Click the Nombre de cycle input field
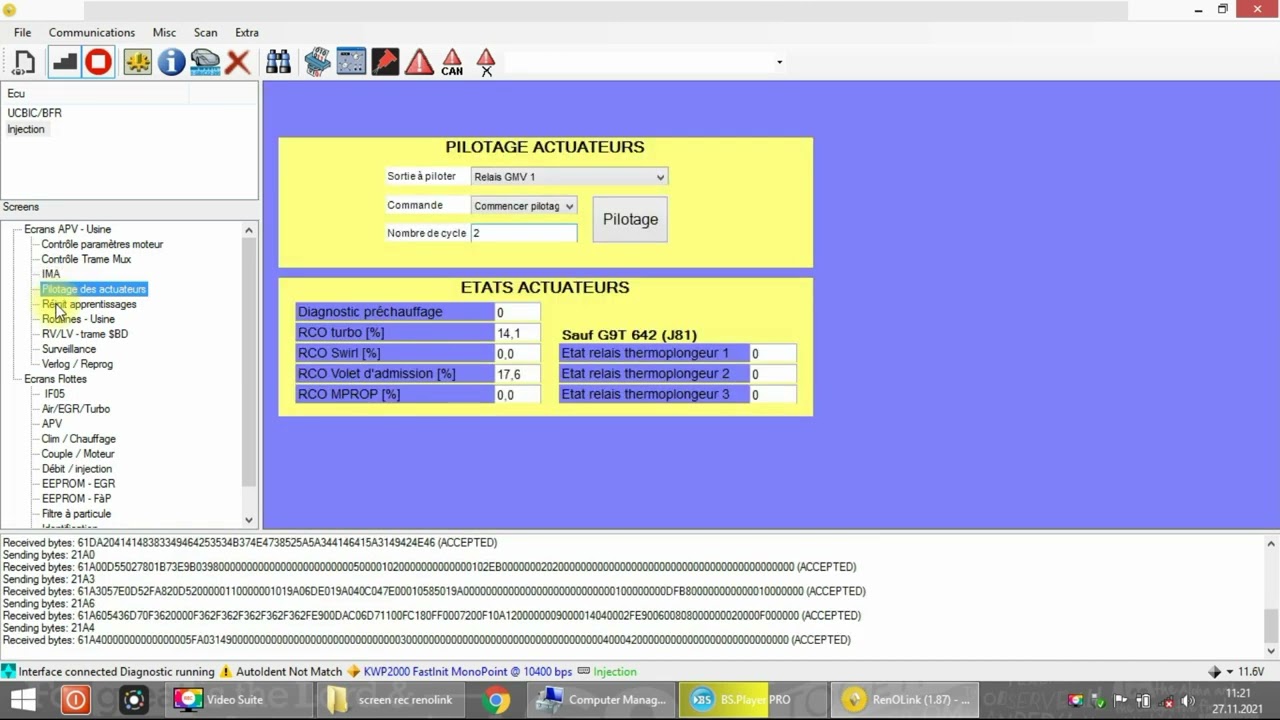The height and width of the screenshot is (720, 1280). pyautogui.click(x=524, y=233)
